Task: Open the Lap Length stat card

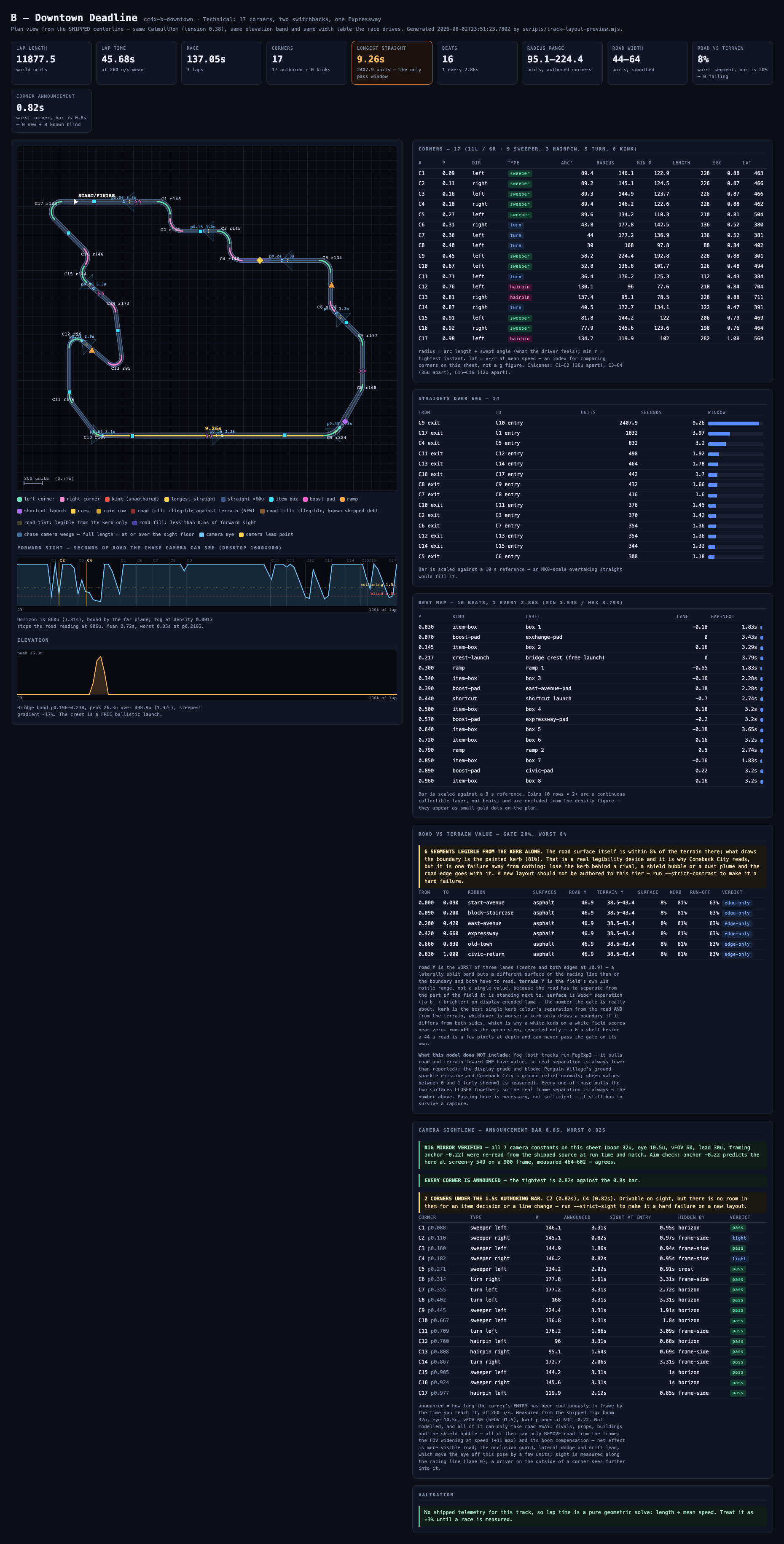Action: click(51, 63)
